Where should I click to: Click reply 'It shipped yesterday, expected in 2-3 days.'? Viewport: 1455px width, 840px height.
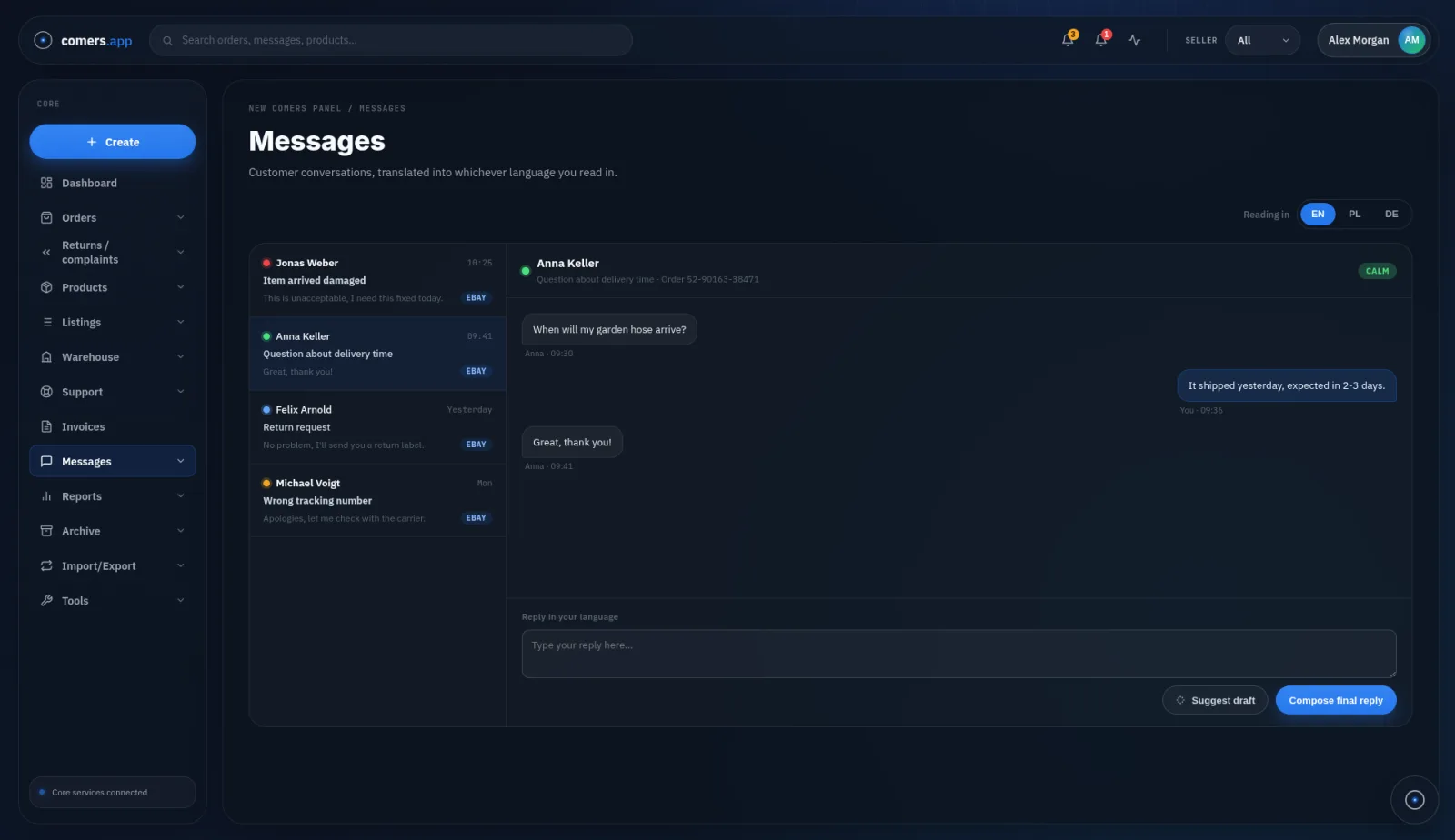click(1287, 385)
